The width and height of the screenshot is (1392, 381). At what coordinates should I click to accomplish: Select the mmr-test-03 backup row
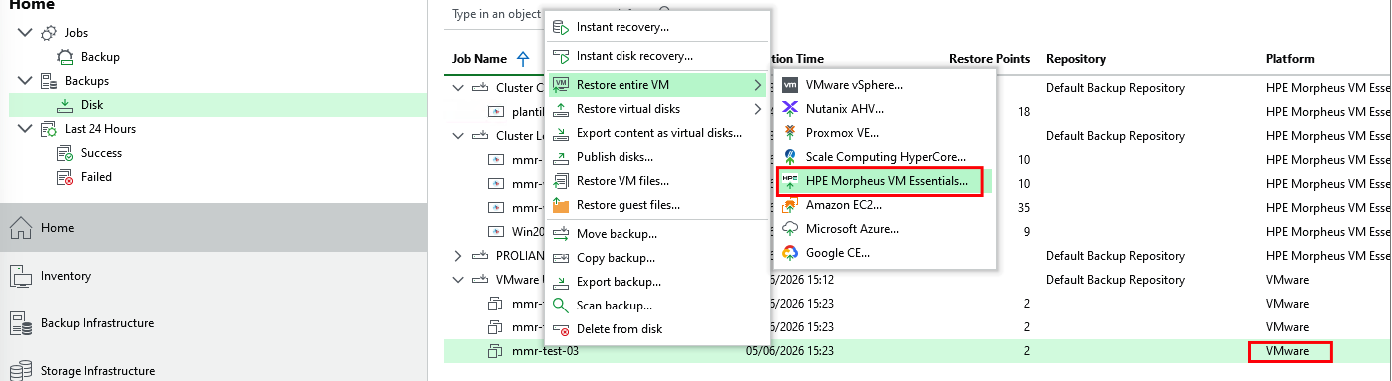(917, 351)
